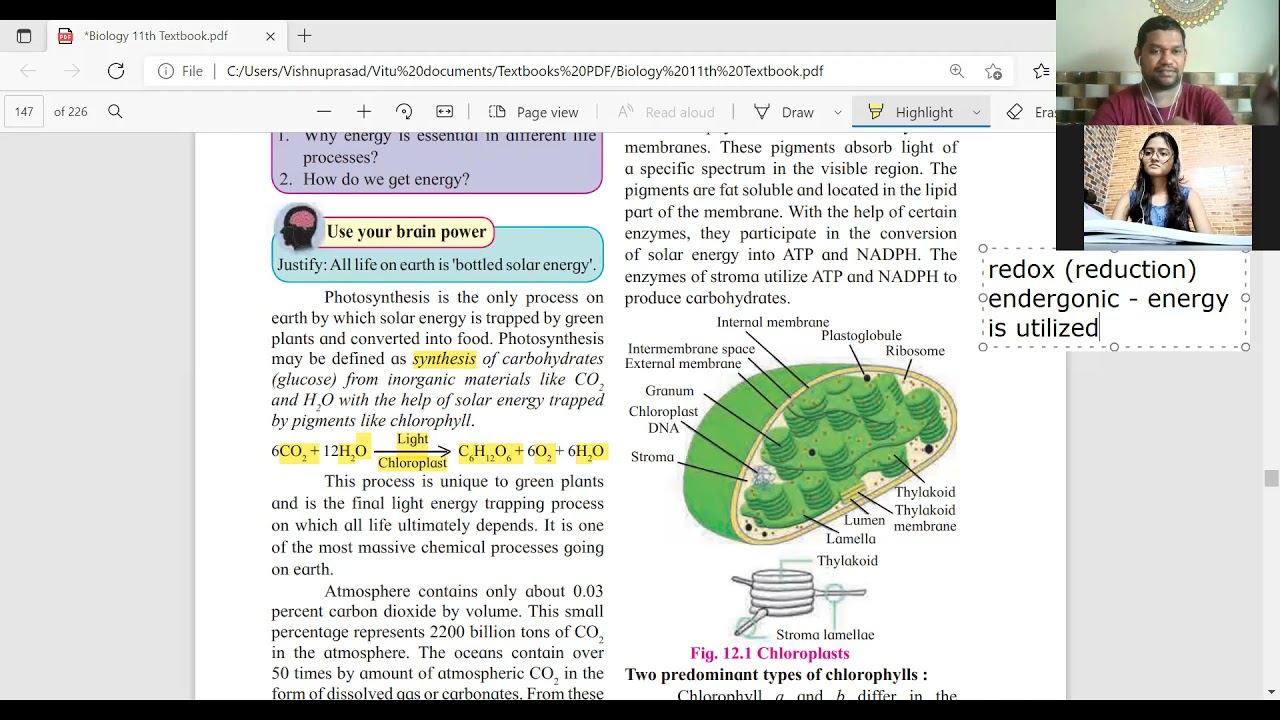Select the Draw tool

coord(784,112)
